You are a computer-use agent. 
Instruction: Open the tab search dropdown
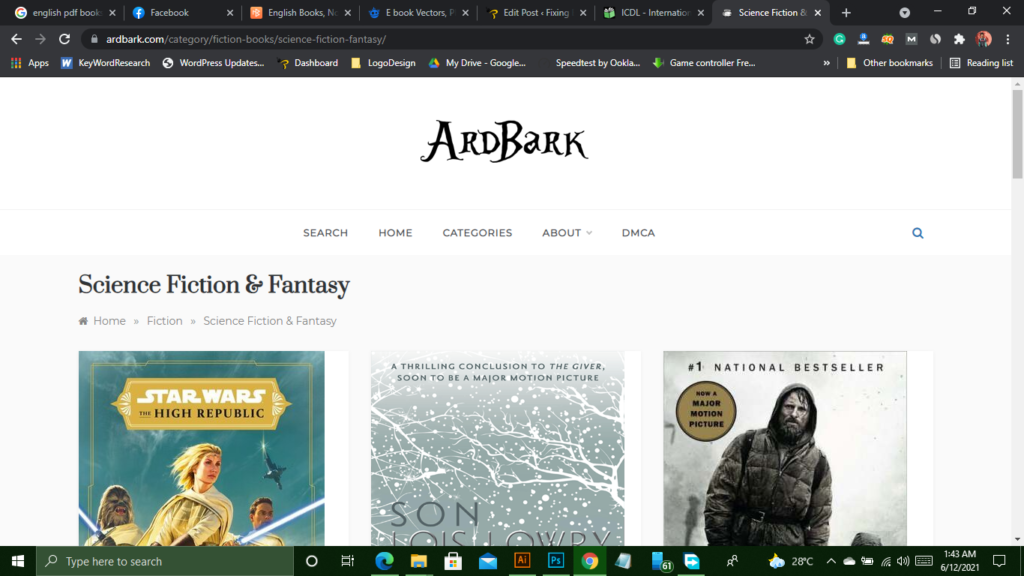(904, 12)
